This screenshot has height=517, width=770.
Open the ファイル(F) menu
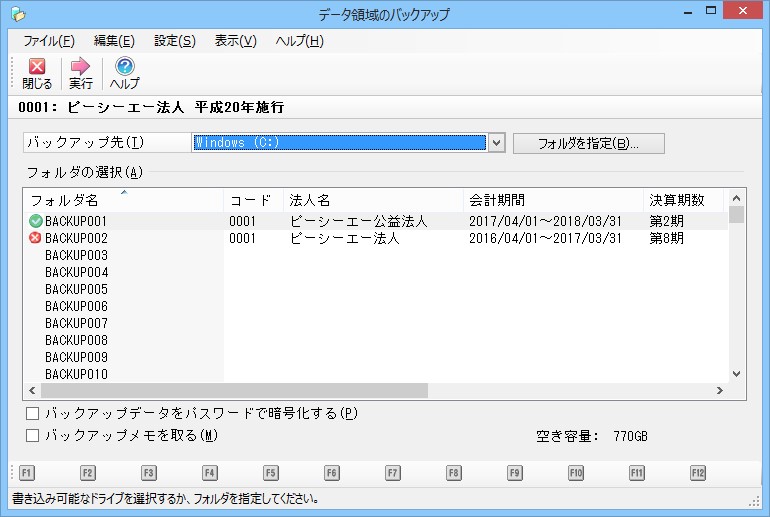pos(48,41)
